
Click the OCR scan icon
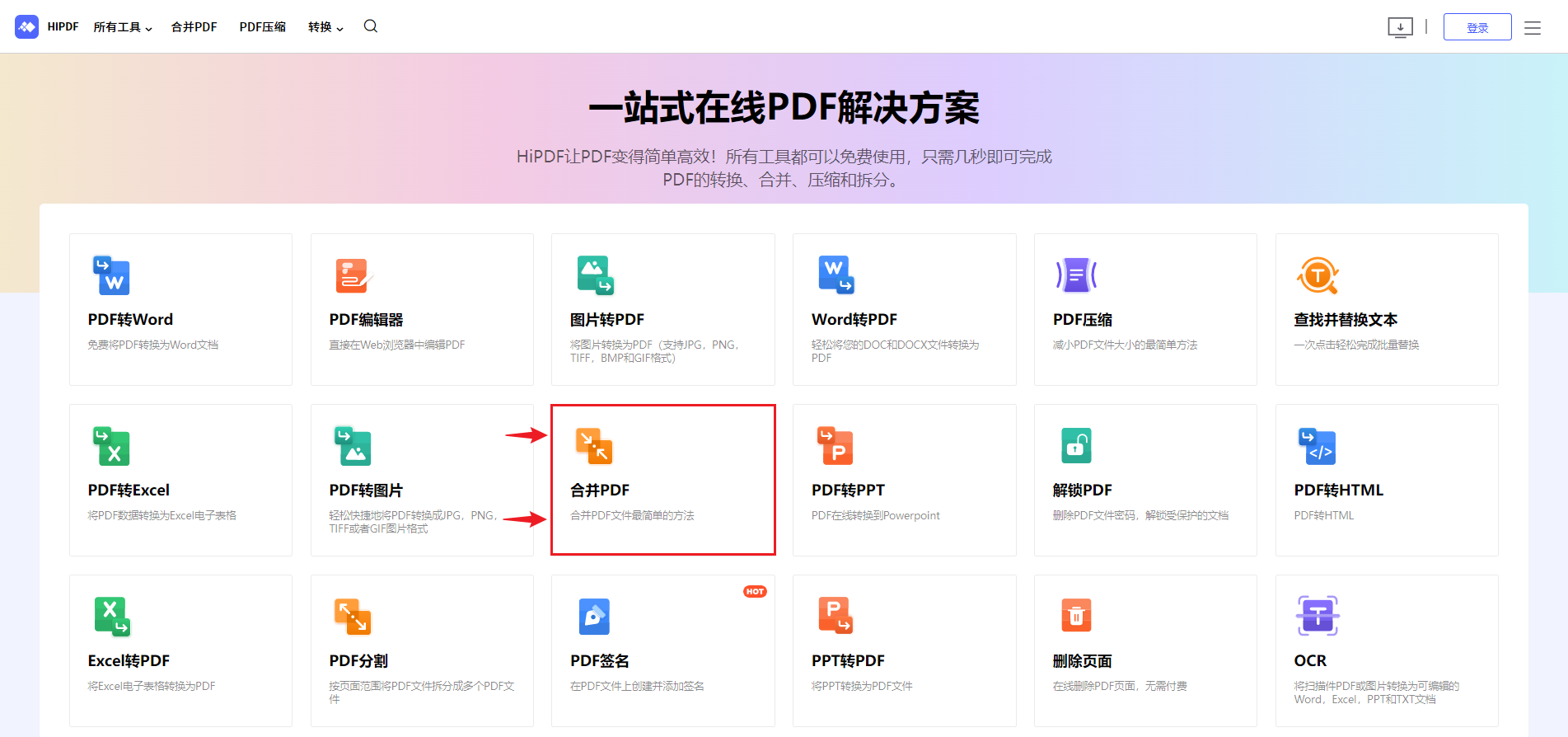(1318, 616)
